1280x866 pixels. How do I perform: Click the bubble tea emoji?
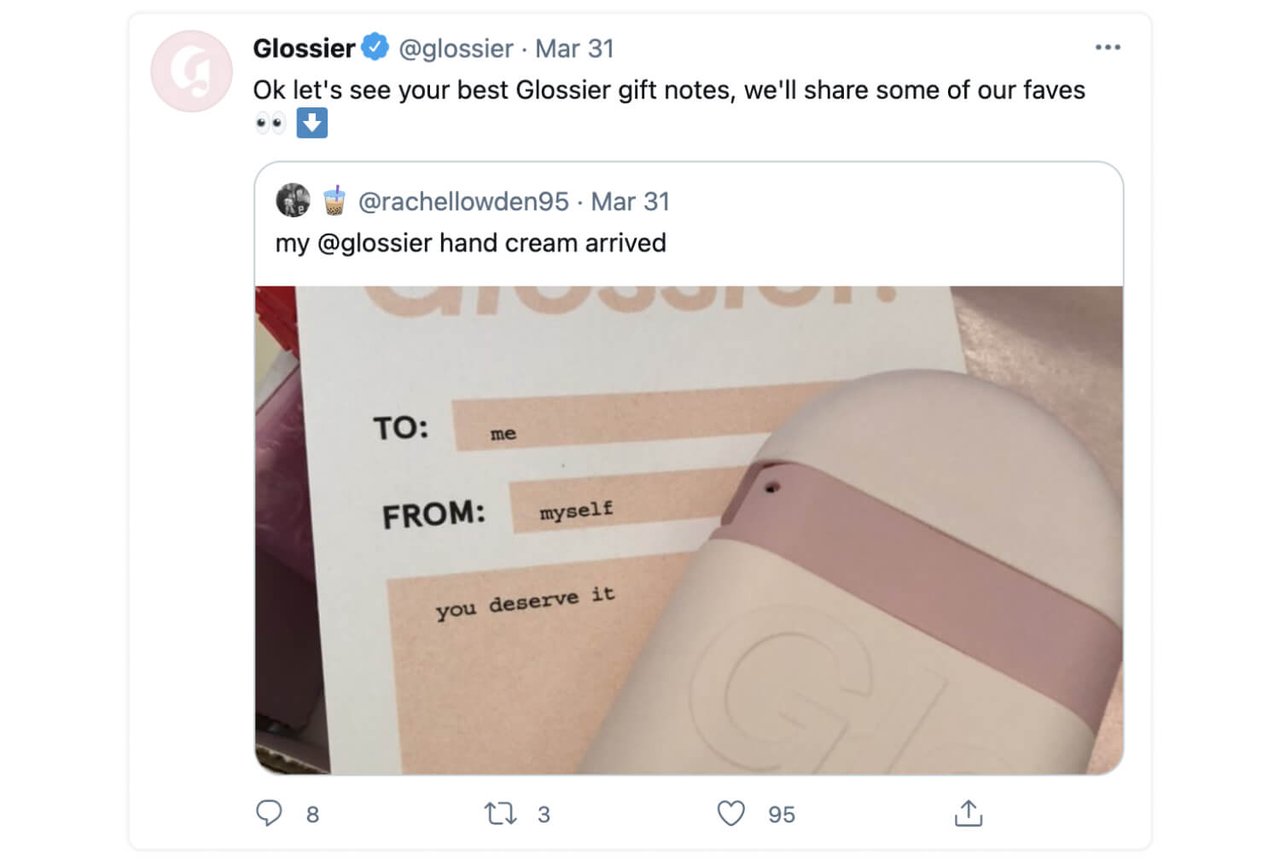point(334,201)
